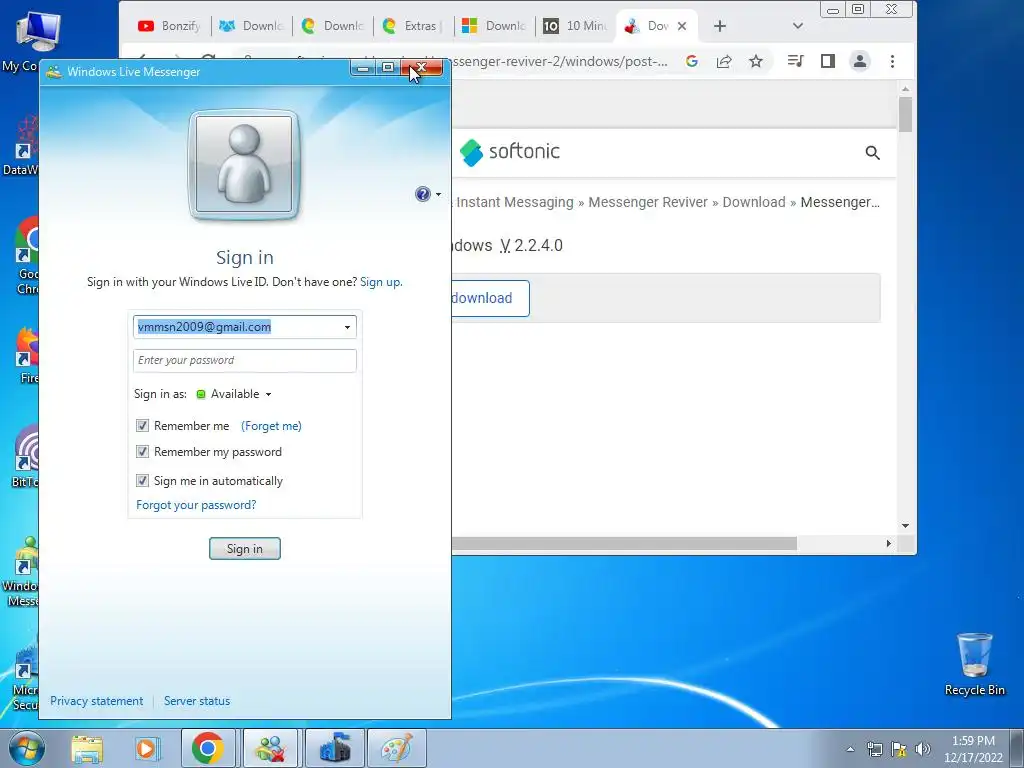1024x768 pixels.
Task: Toggle the Chrome side panel icon
Action: [x=827, y=61]
